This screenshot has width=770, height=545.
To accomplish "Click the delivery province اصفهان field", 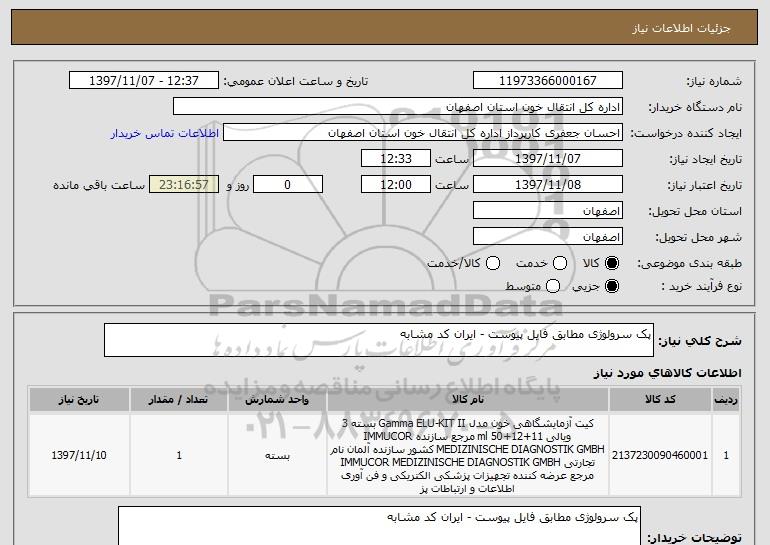I will (x=548, y=211).
